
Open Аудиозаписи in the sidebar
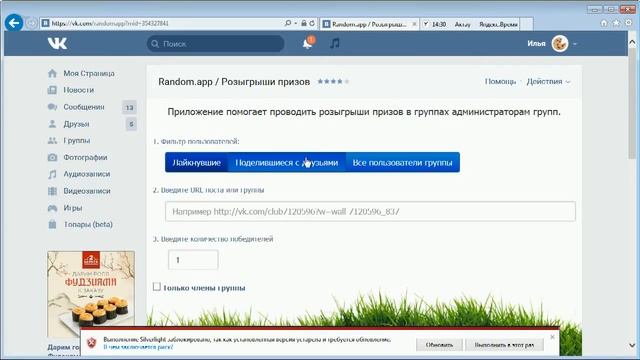pos(87,174)
